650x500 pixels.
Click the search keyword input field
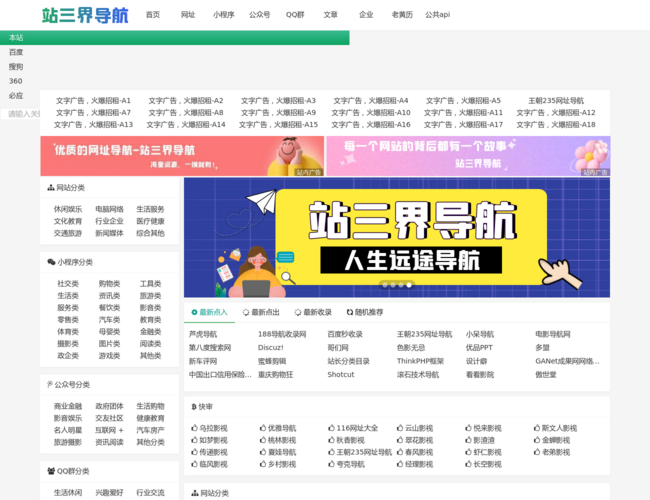21,114
